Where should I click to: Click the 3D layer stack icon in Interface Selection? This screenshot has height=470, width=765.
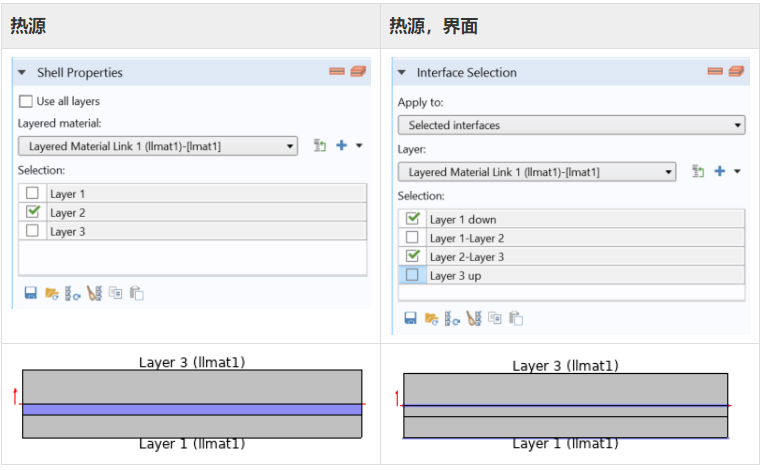point(736,71)
